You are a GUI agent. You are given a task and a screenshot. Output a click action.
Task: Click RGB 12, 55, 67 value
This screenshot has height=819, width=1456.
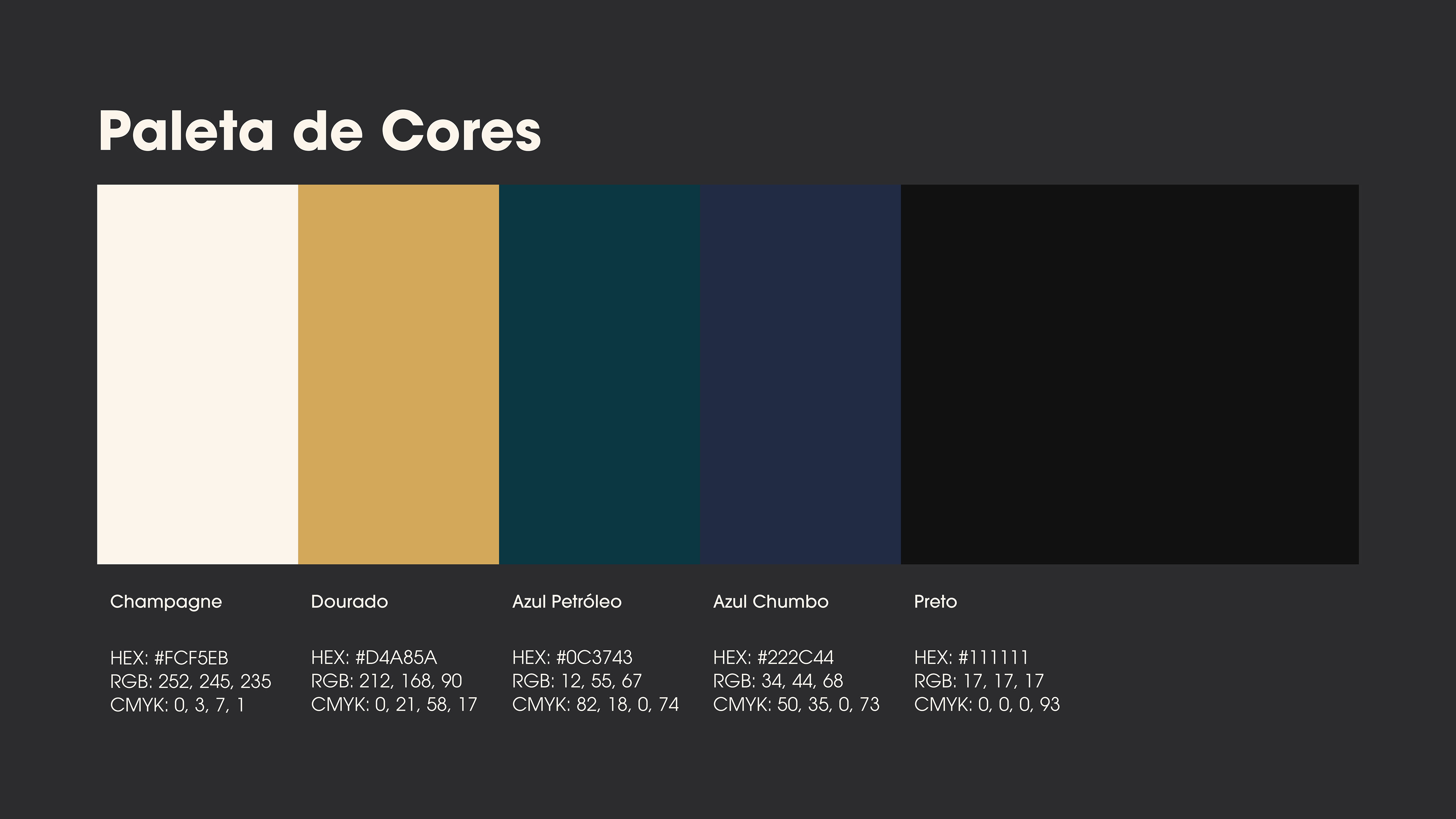[576, 681]
